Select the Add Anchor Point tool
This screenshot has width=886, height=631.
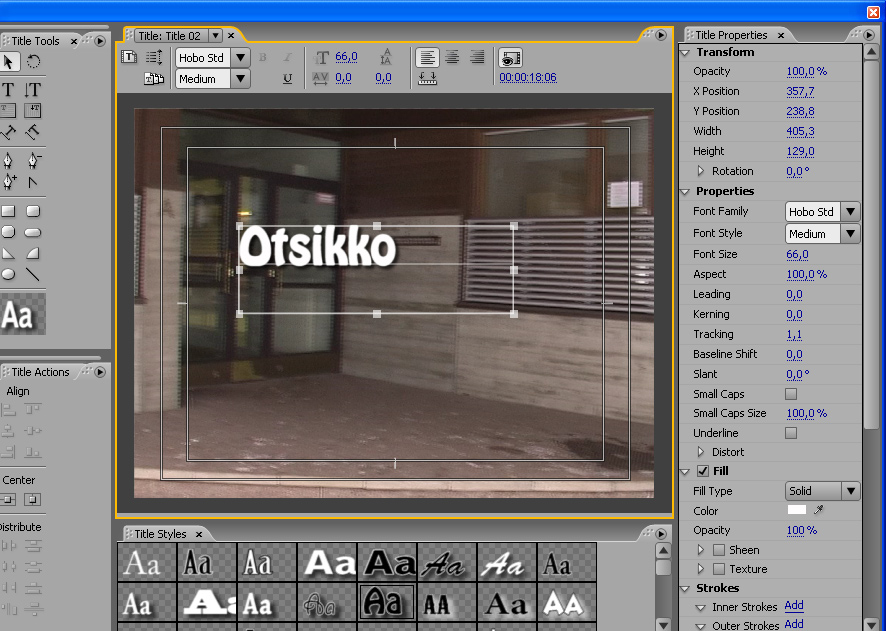click(x=8, y=182)
